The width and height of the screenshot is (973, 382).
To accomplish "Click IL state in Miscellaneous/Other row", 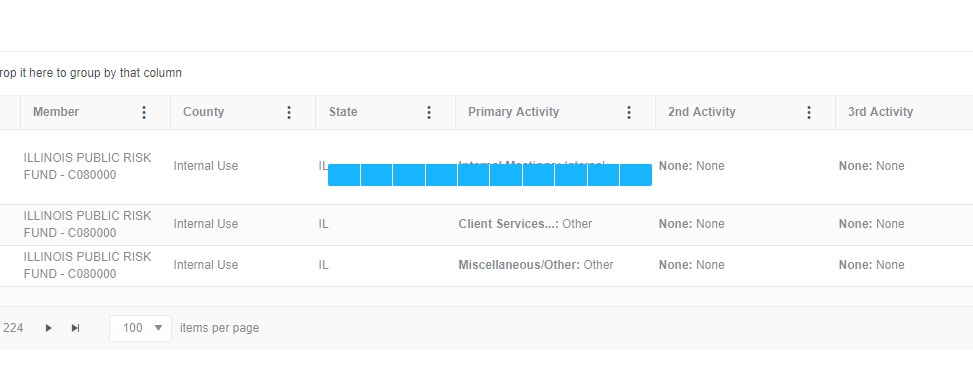I will pos(323,265).
